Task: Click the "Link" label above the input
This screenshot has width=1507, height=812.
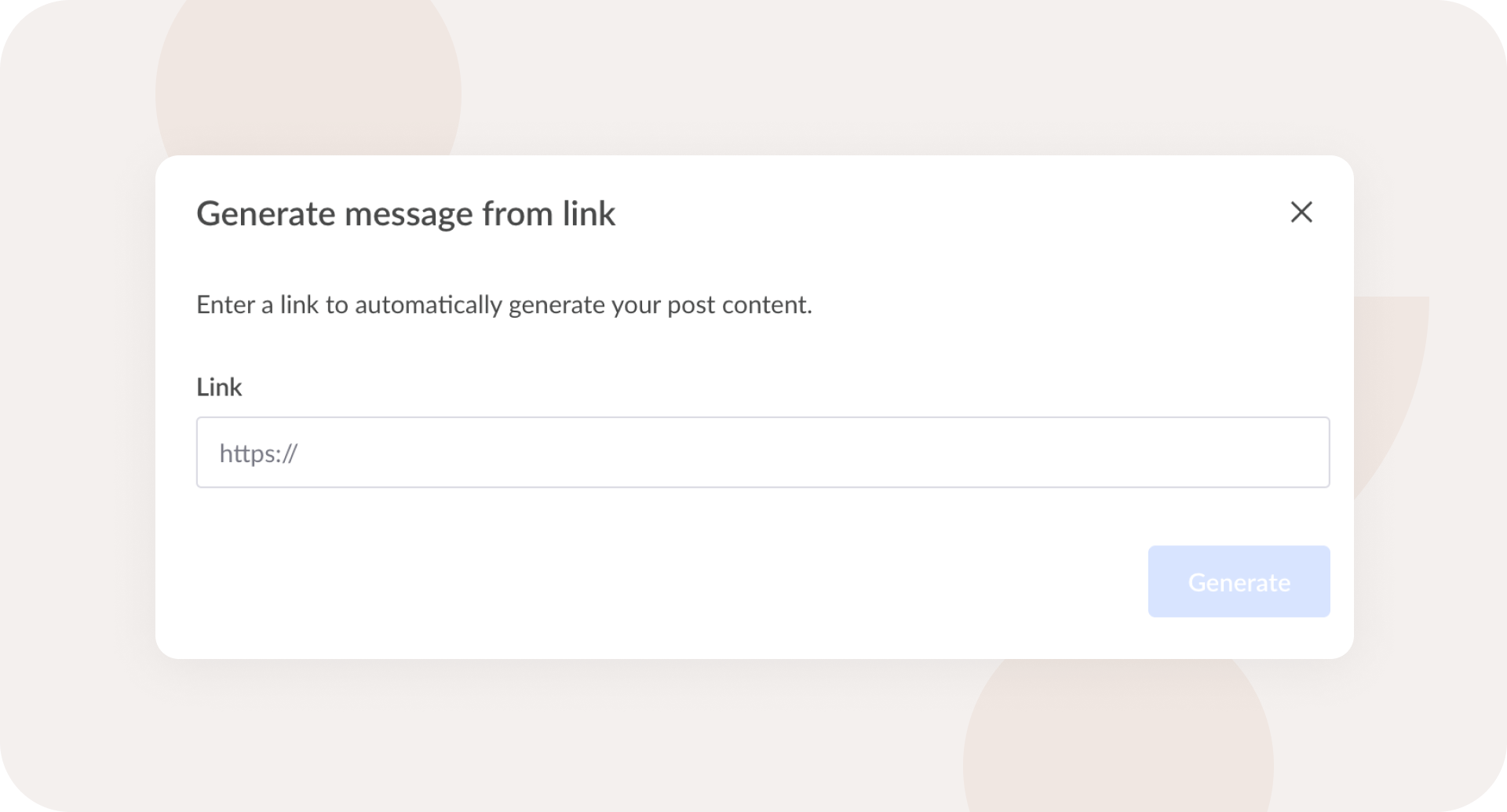Action: pyautogui.click(x=219, y=387)
